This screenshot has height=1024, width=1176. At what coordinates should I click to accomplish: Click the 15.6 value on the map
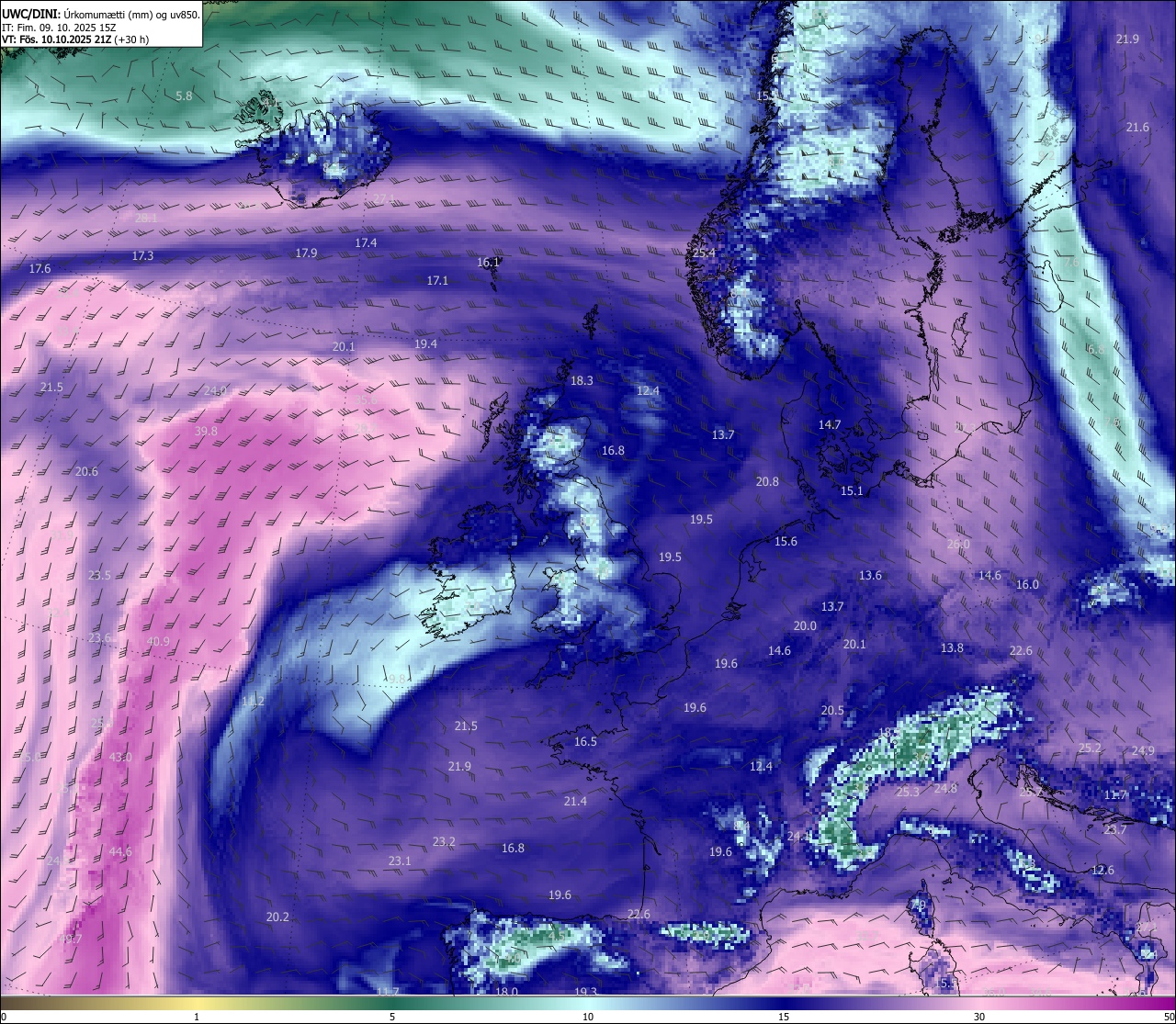786,541
